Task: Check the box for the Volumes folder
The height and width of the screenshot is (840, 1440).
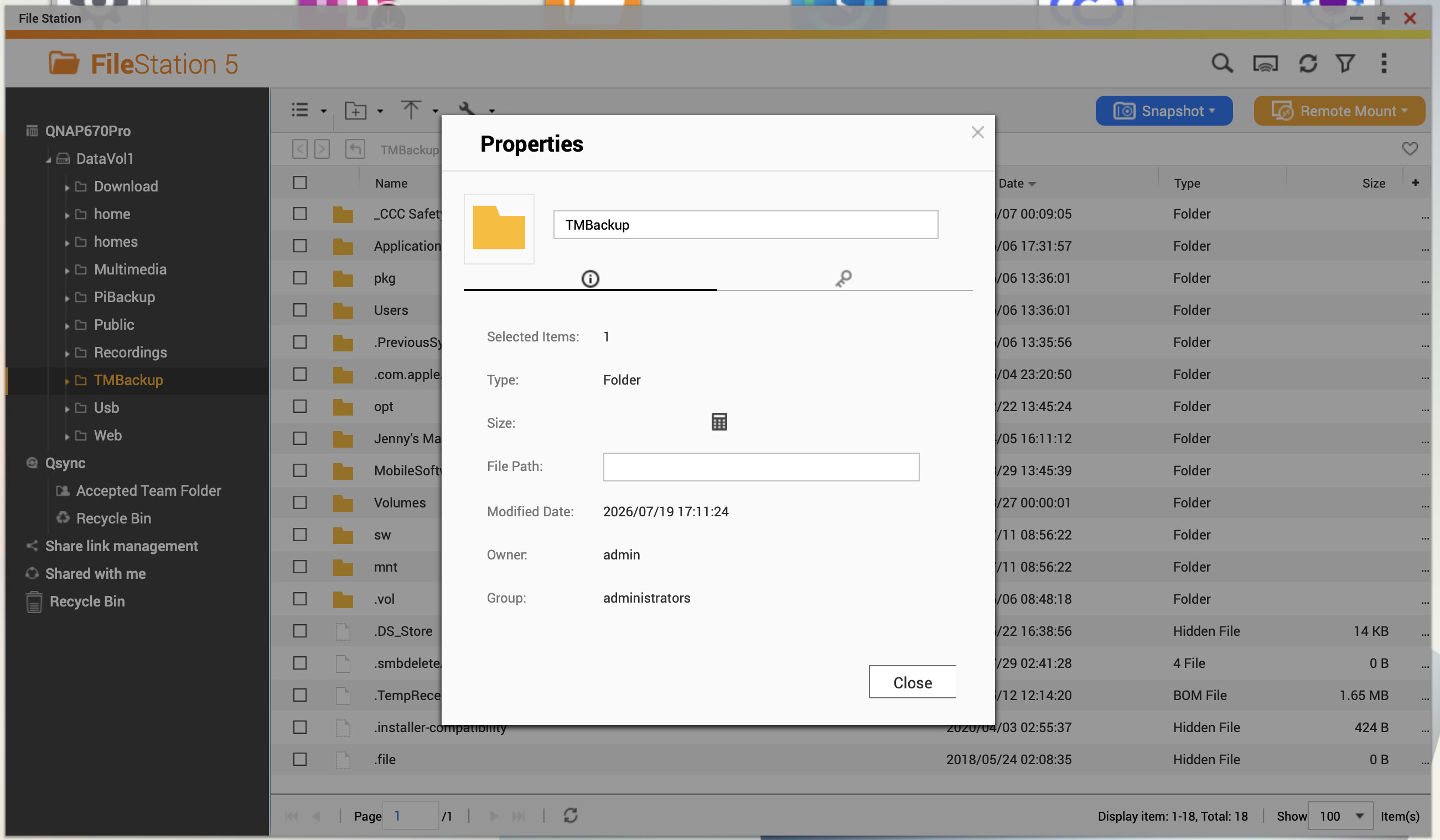Action: tap(299, 502)
